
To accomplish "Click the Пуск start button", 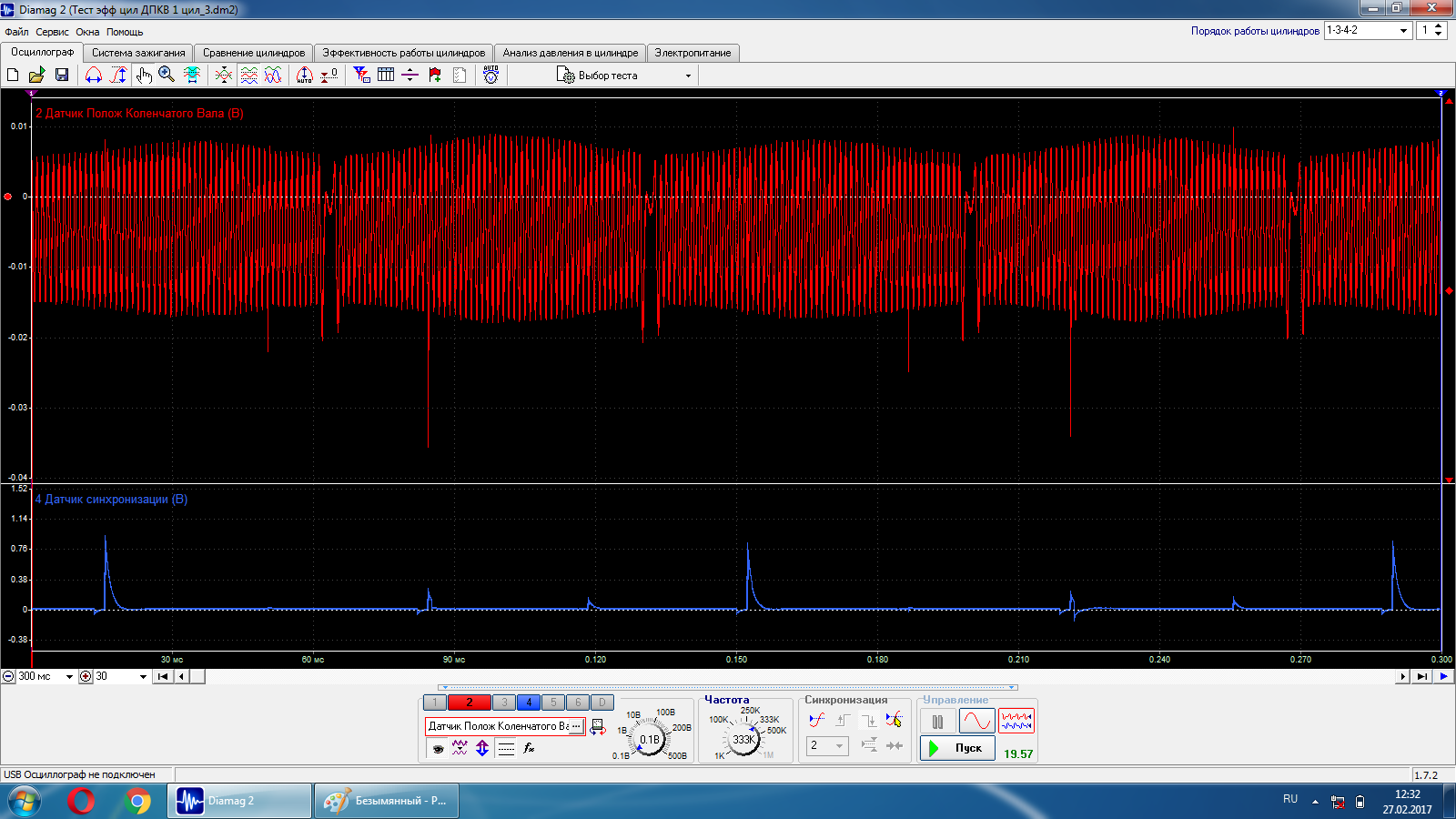I will [x=957, y=748].
